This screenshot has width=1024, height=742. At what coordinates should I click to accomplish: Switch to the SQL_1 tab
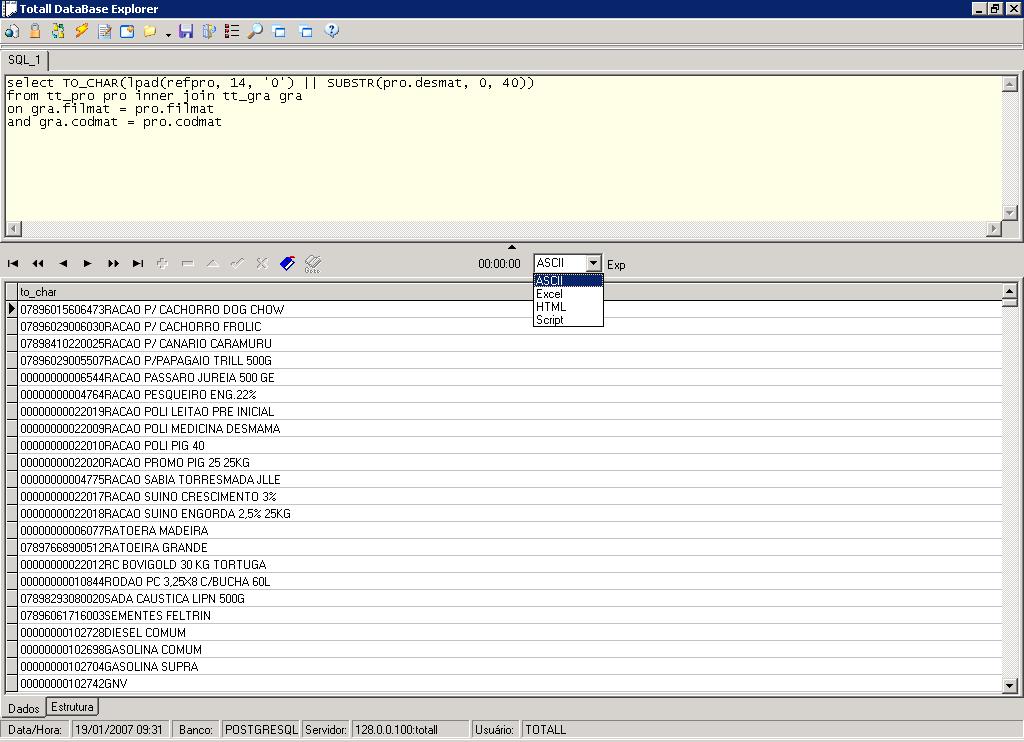pyautogui.click(x=25, y=60)
